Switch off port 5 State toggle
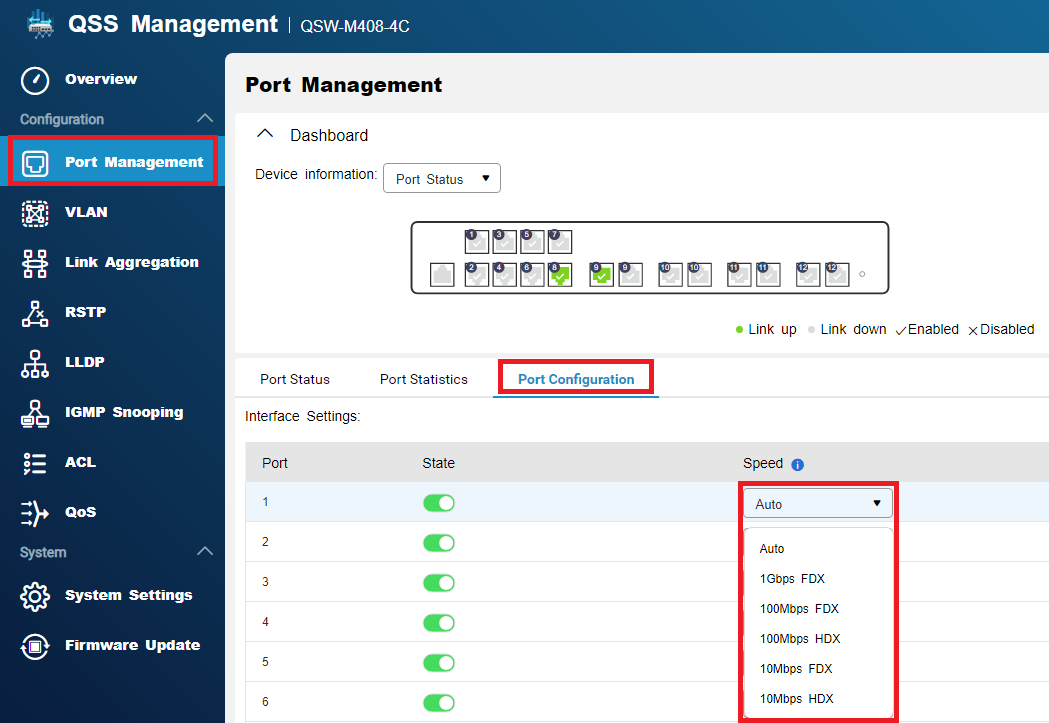This screenshot has height=723, width=1049. point(439,663)
